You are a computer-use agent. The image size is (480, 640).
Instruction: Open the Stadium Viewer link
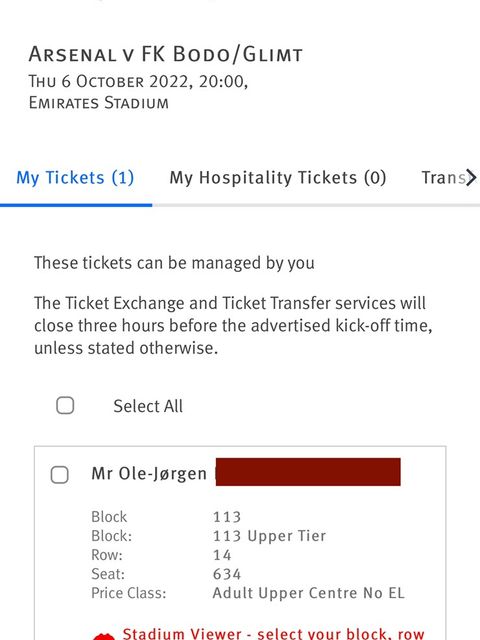coord(273,633)
